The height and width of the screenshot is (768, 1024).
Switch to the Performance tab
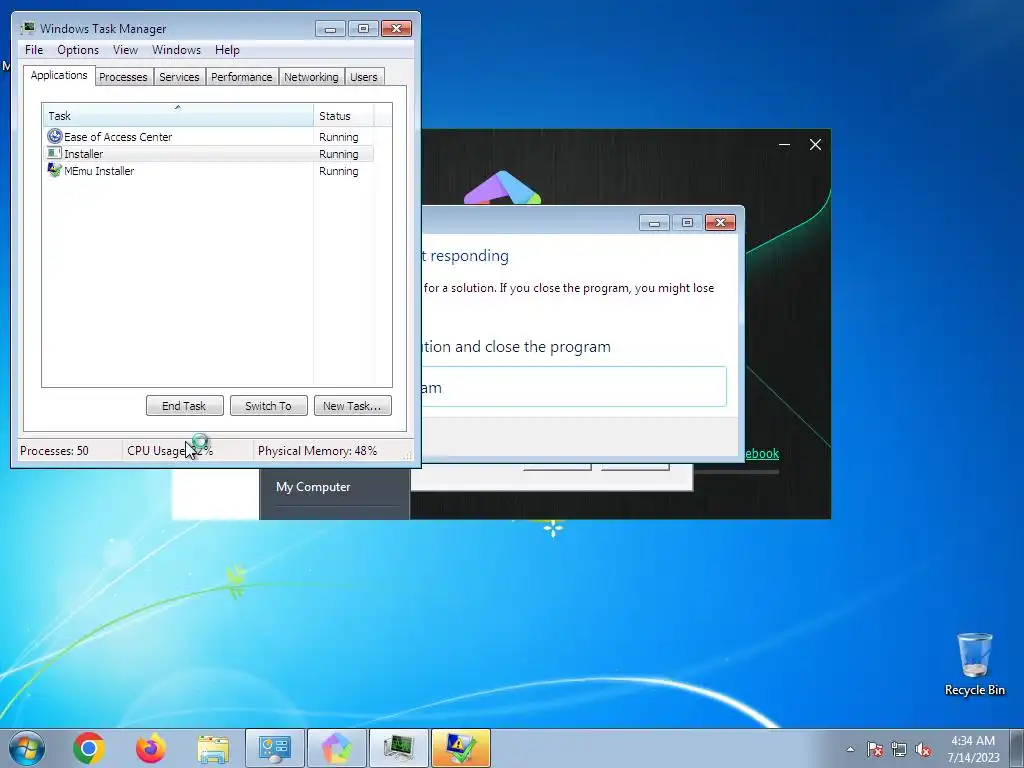pos(242,77)
